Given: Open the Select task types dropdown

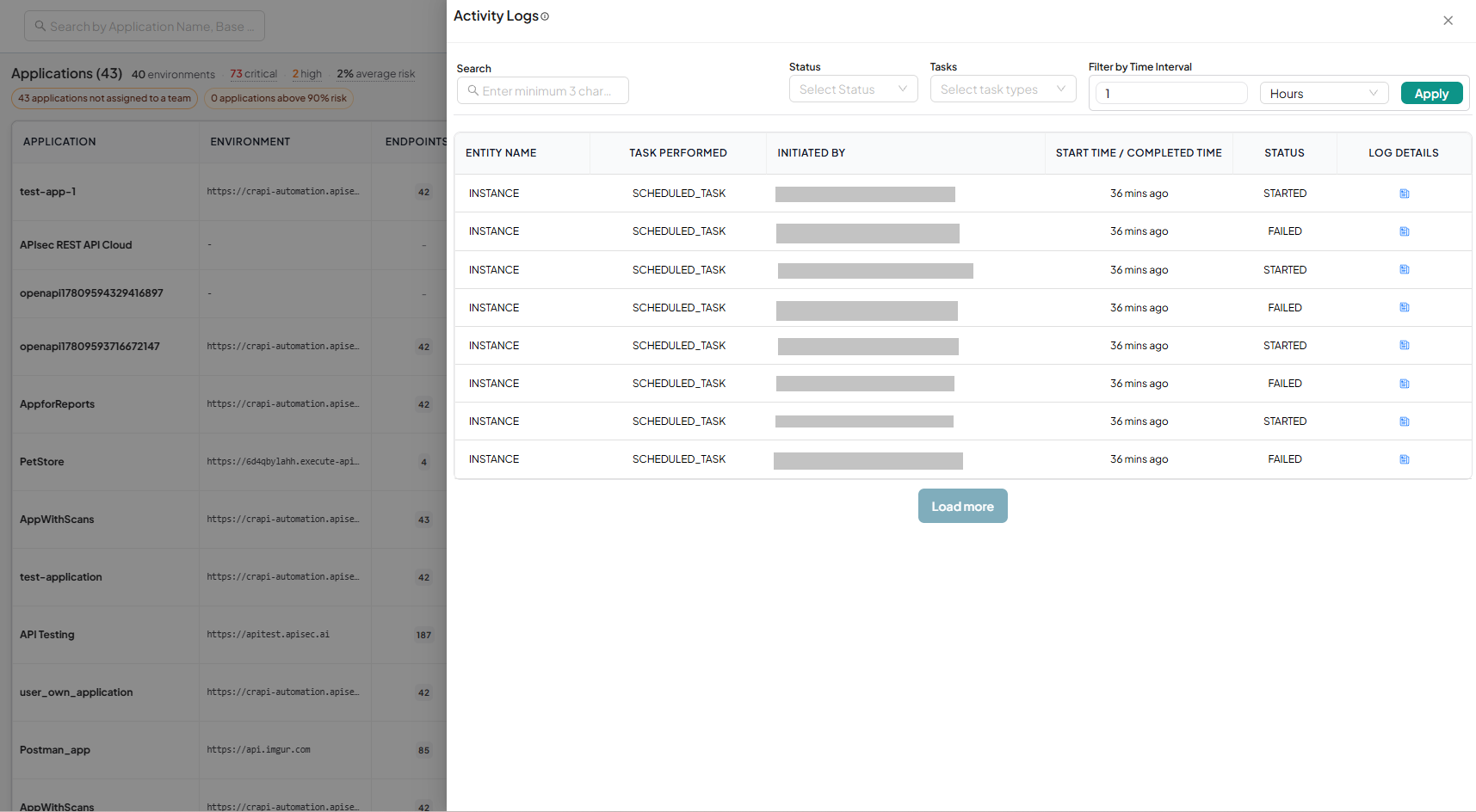Looking at the screenshot, I should [1003, 89].
